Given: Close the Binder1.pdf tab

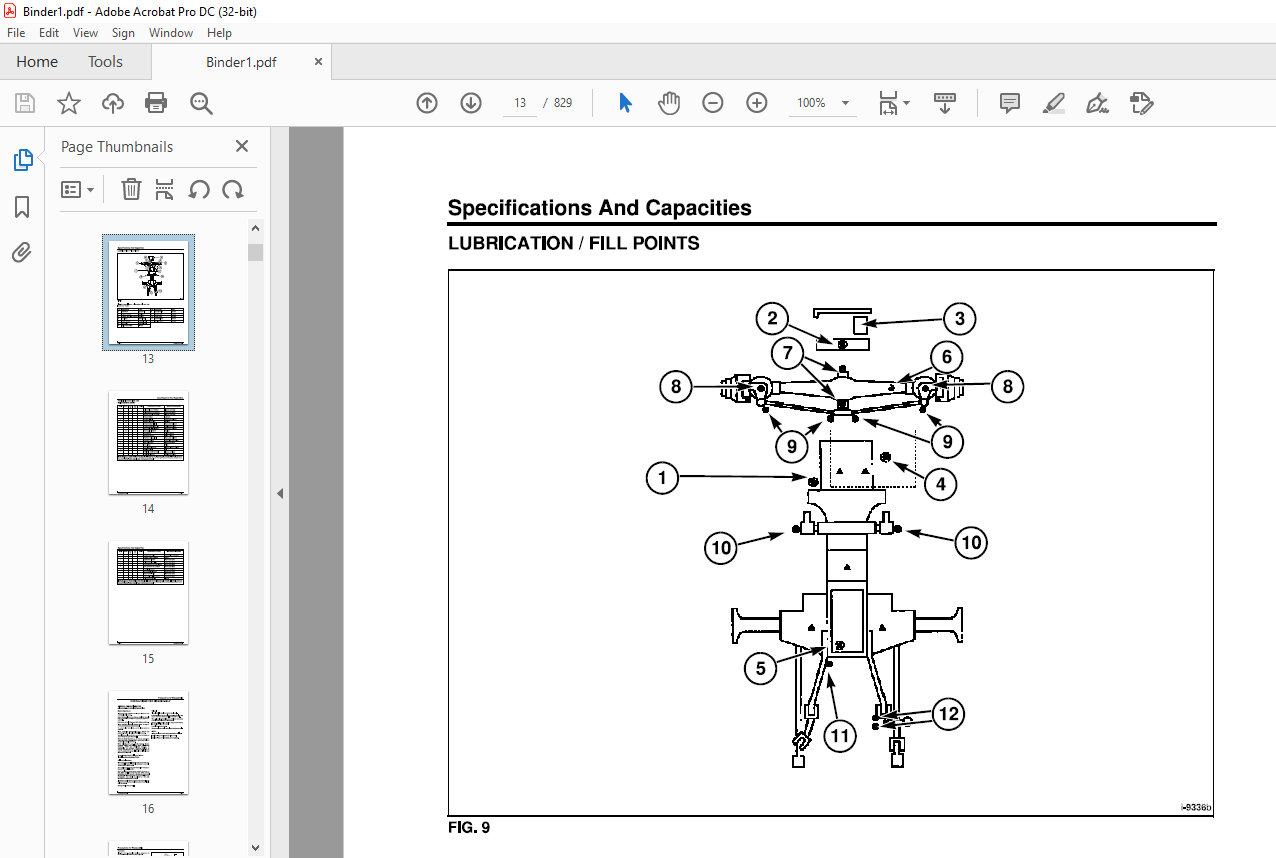Looking at the screenshot, I should click(x=319, y=62).
